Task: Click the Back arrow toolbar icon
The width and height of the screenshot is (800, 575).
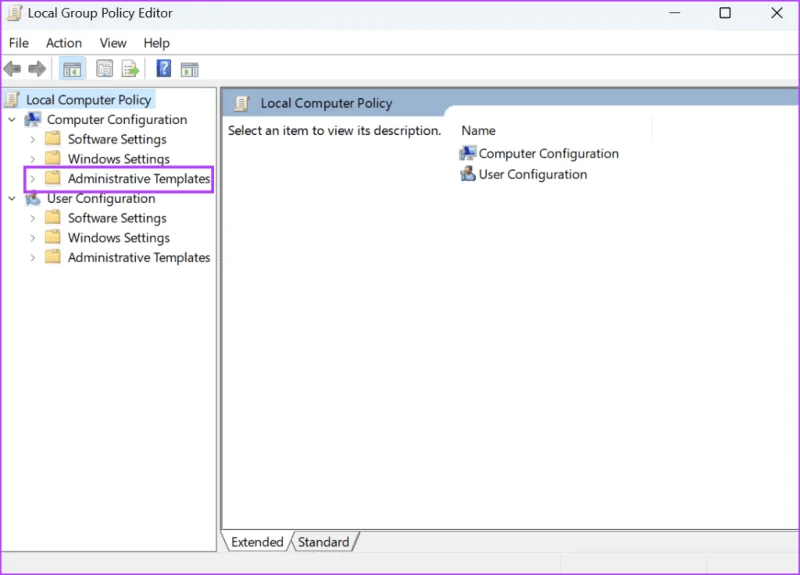Action: [12, 68]
